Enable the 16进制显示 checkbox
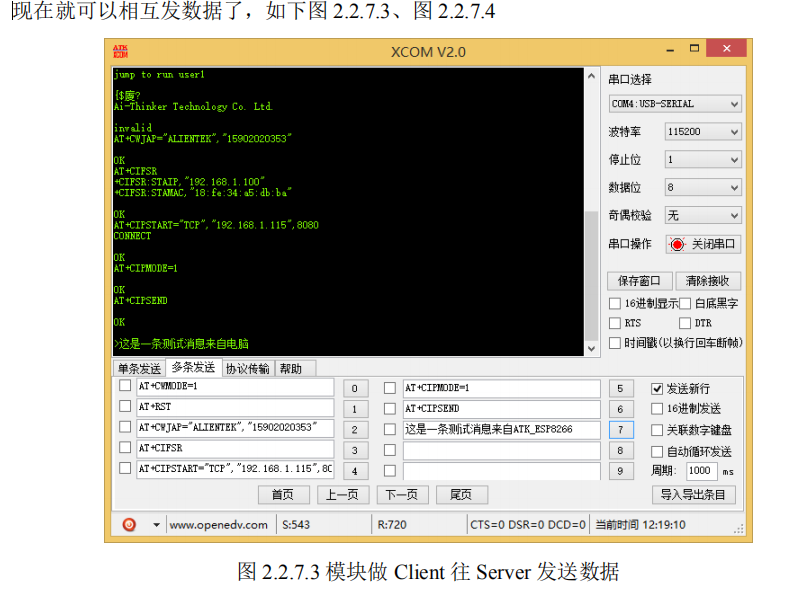Screen dimensions: 806x601 [615, 303]
